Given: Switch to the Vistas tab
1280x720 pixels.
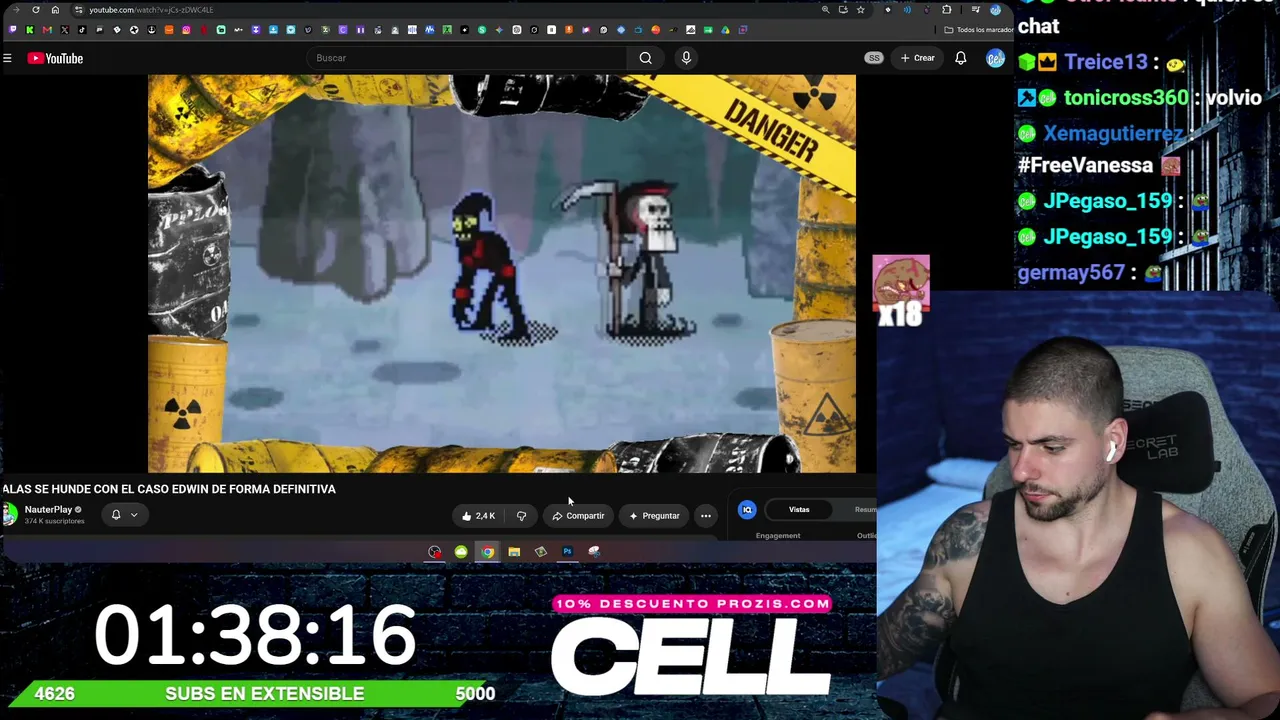Looking at the screenshot, I should pos(799,510).
